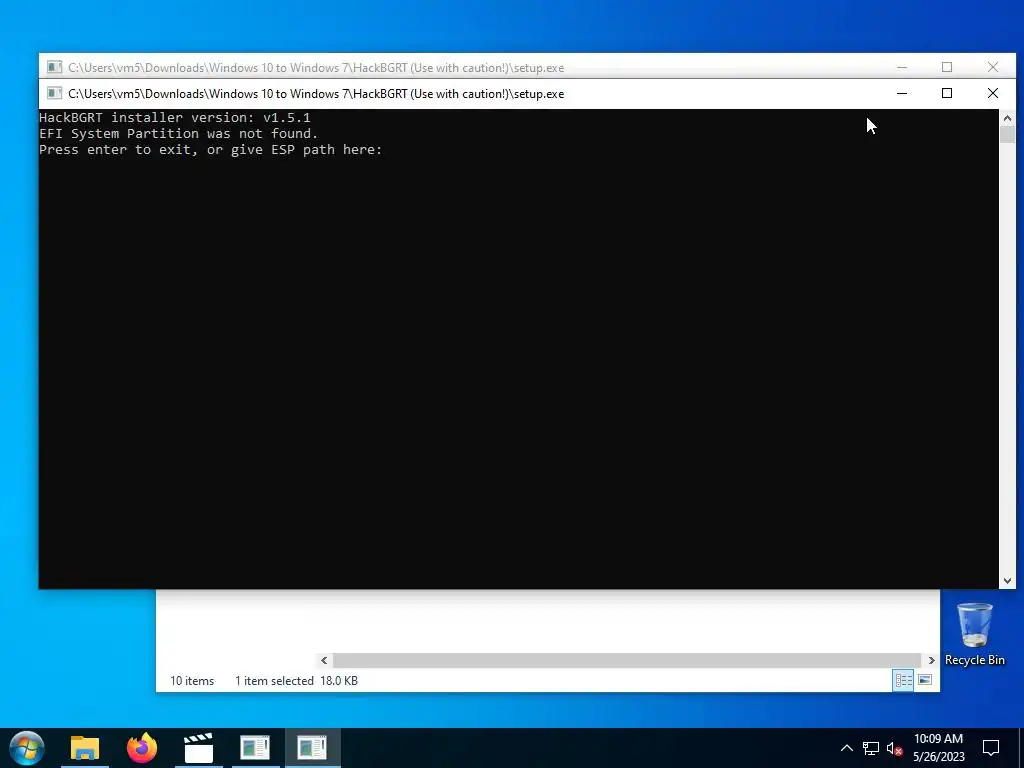
Task: Click '1 item selected 18.0 KB' status text
Action: point(296,680)
